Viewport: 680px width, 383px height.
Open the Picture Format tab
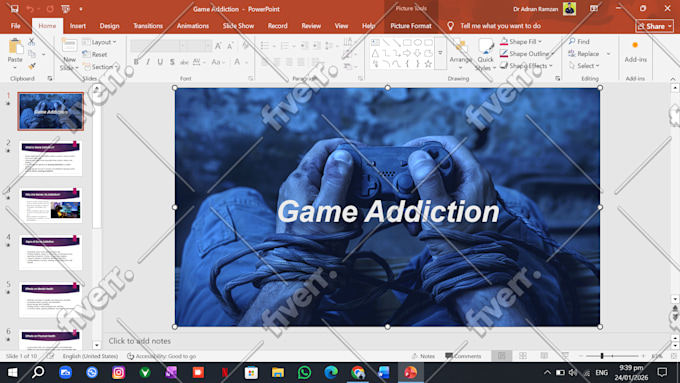411,26
